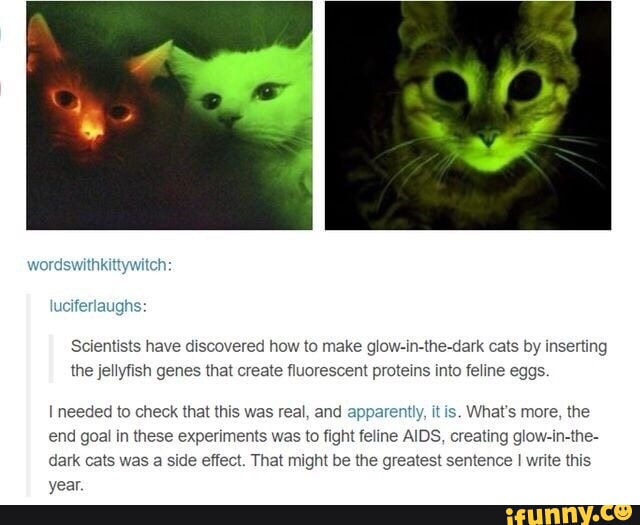The width and height of the screenshot is (640, 525).
Task: Click the ifunny.co watermark logo
Action: pyautogui.click(x=568, y=514)
